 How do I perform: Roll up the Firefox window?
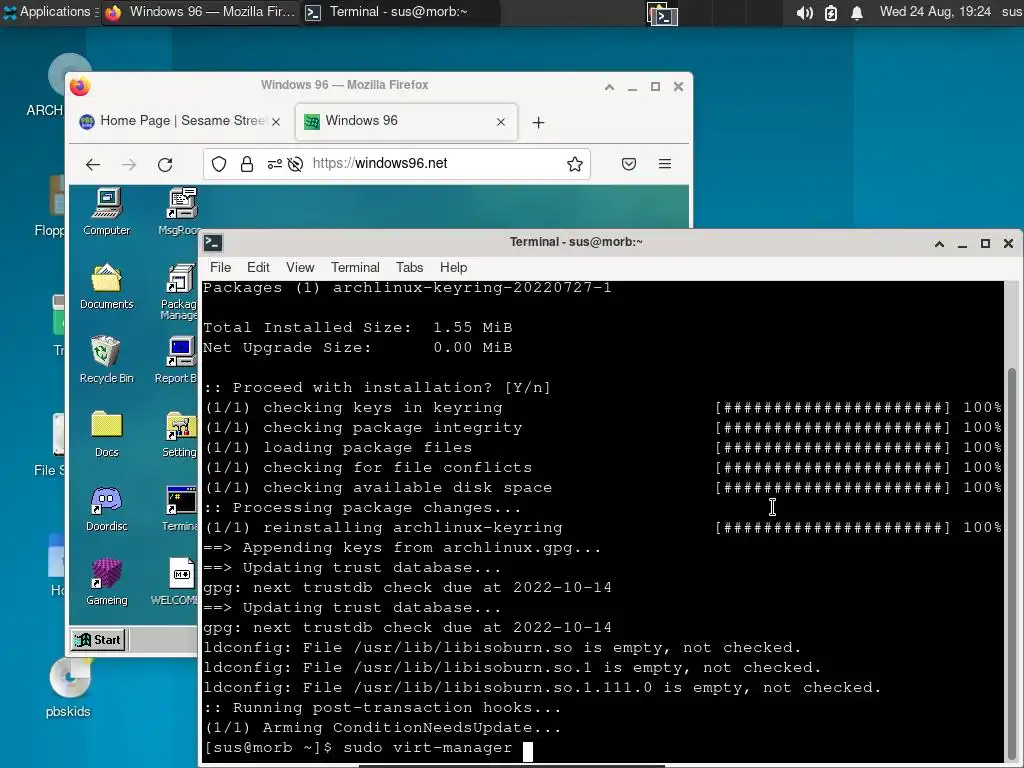coord(609,87)
